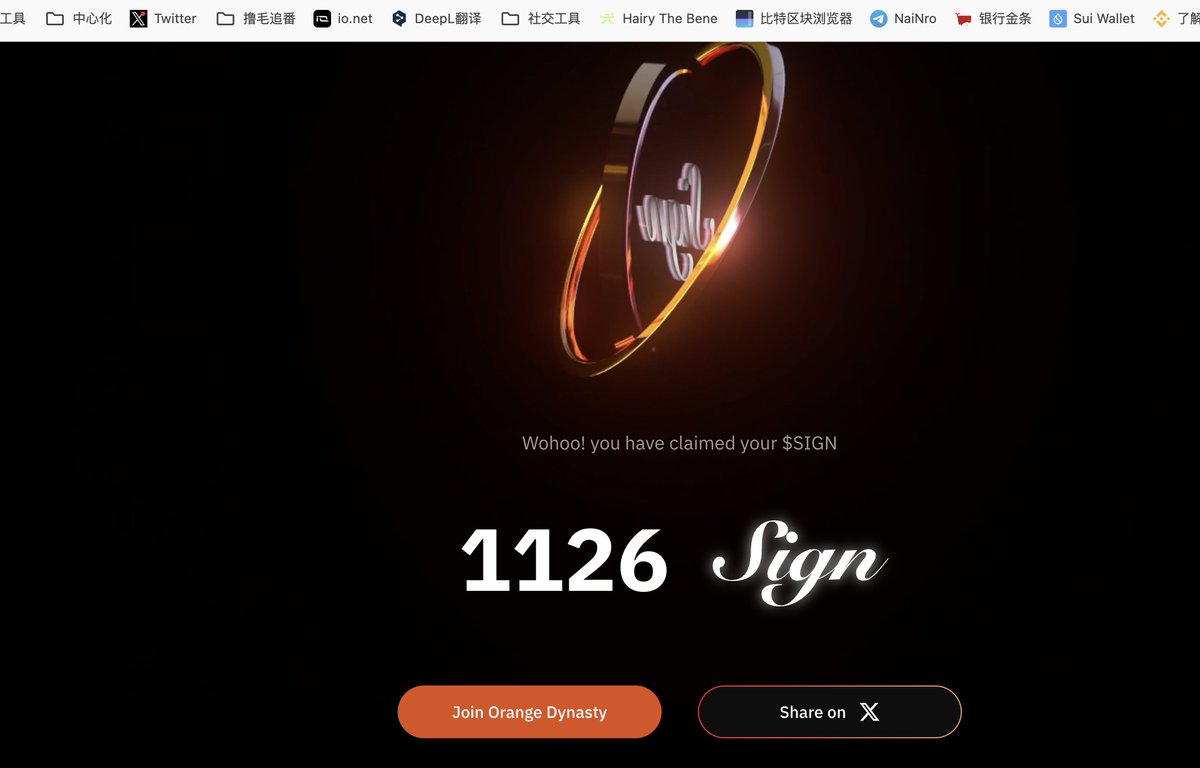Click the 1126 claimed amount number
Screen dimensions: 1200x768
[564, 561]
